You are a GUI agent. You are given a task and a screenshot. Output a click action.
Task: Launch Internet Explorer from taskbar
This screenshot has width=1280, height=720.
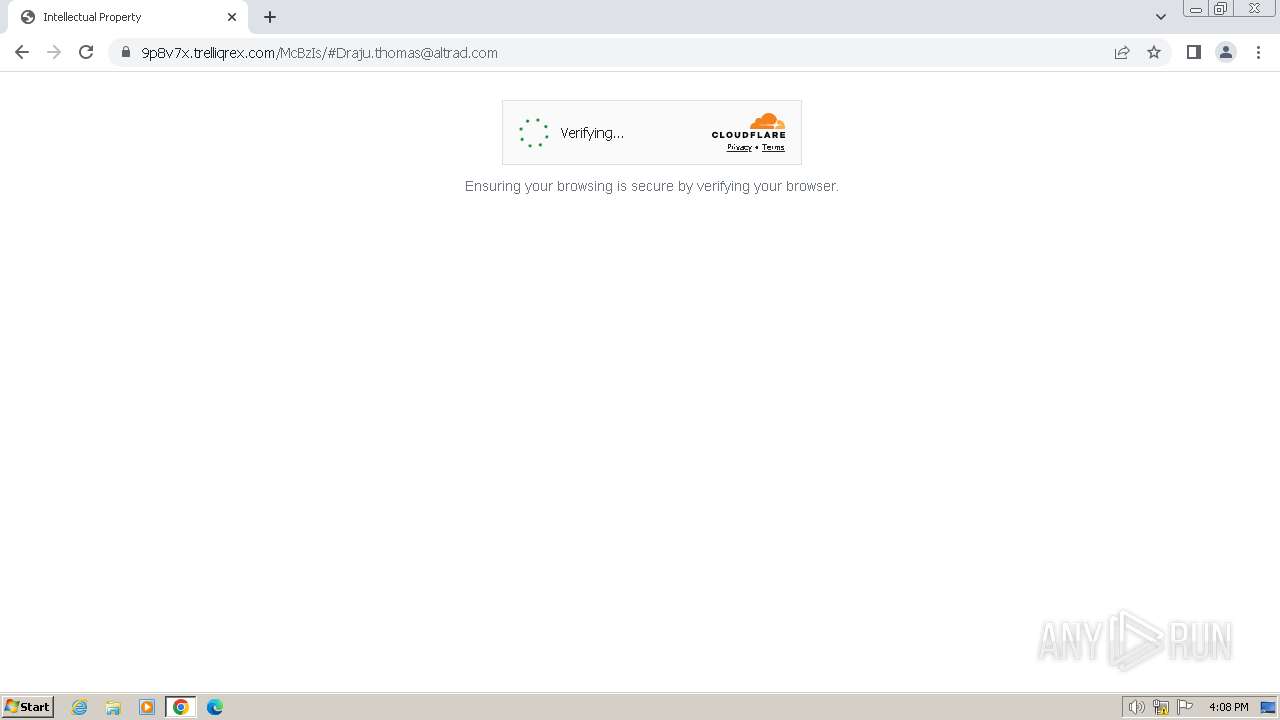[x=80, y=707]
